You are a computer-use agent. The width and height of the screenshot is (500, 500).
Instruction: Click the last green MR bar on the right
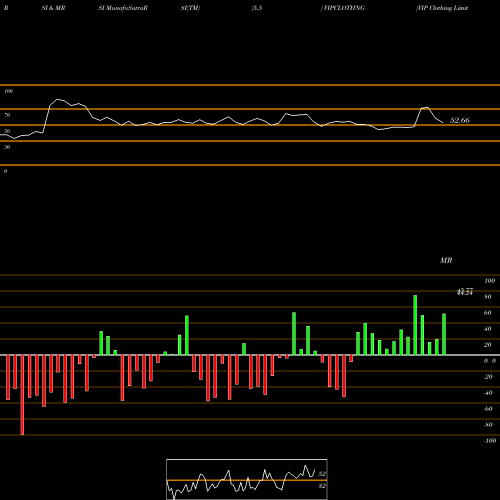(444, 334)
